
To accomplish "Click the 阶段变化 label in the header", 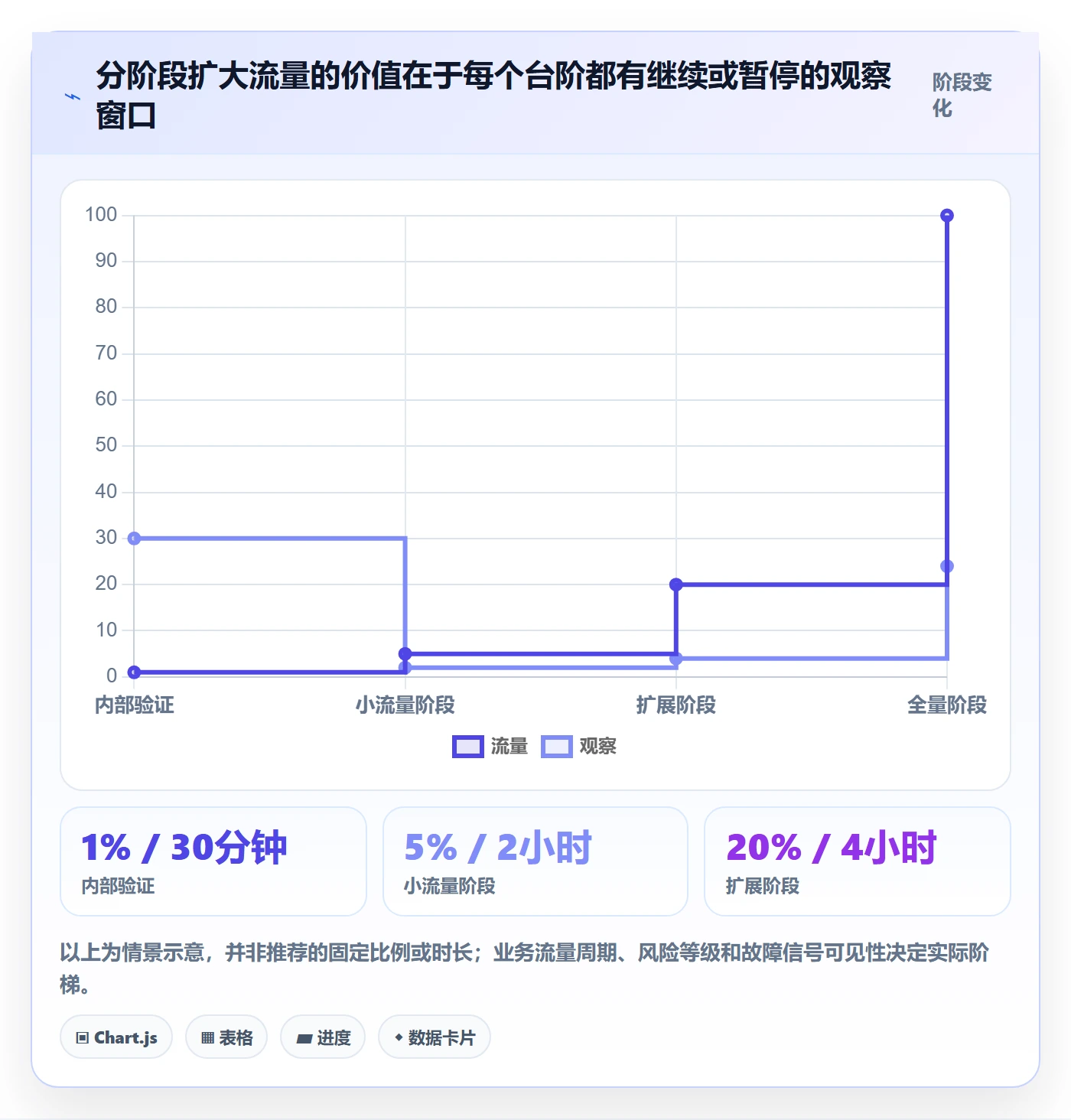I will tap(962, 95).
